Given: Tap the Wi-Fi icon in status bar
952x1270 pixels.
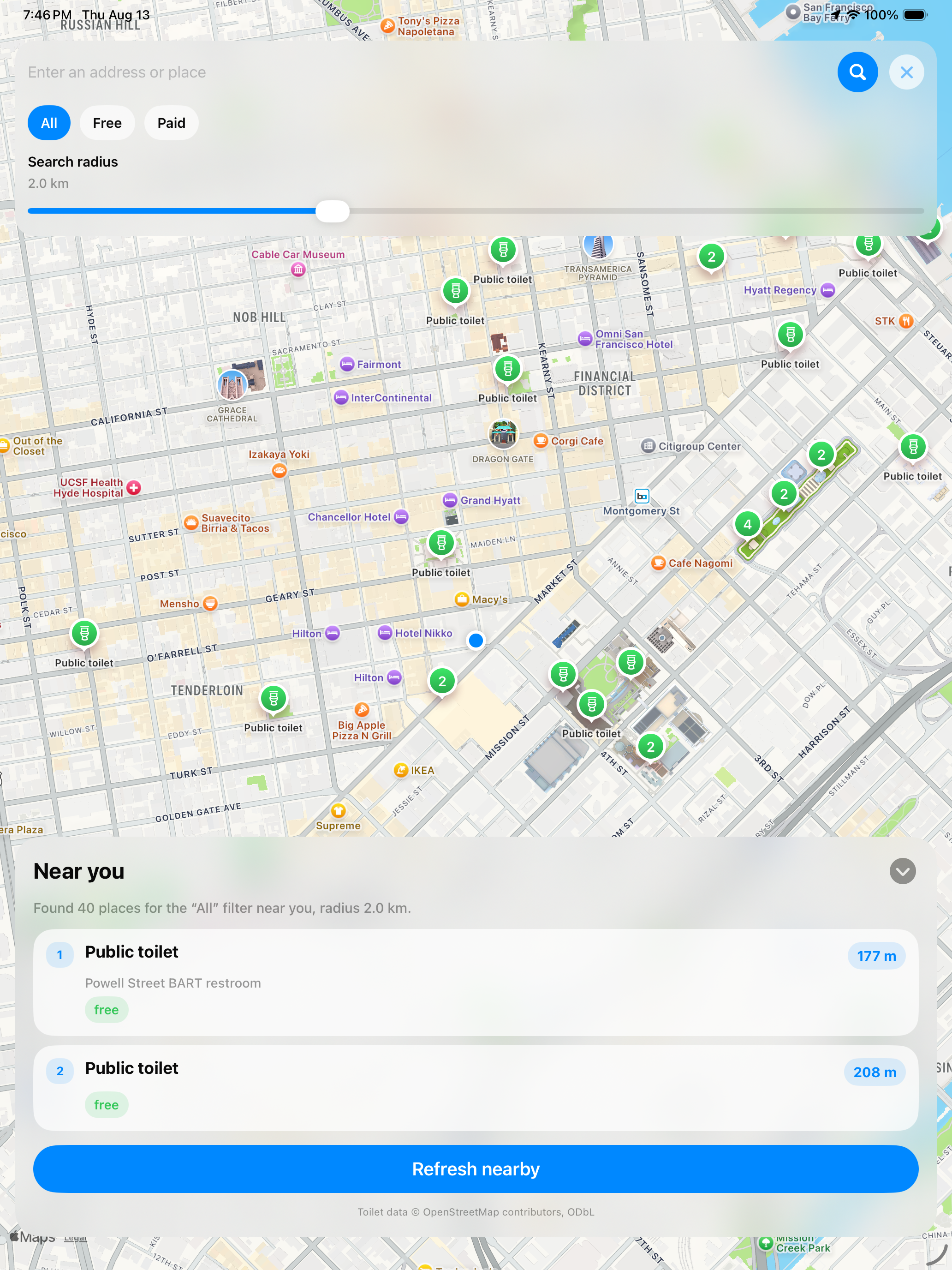Looking at the screenshot, I should [853, 15].
